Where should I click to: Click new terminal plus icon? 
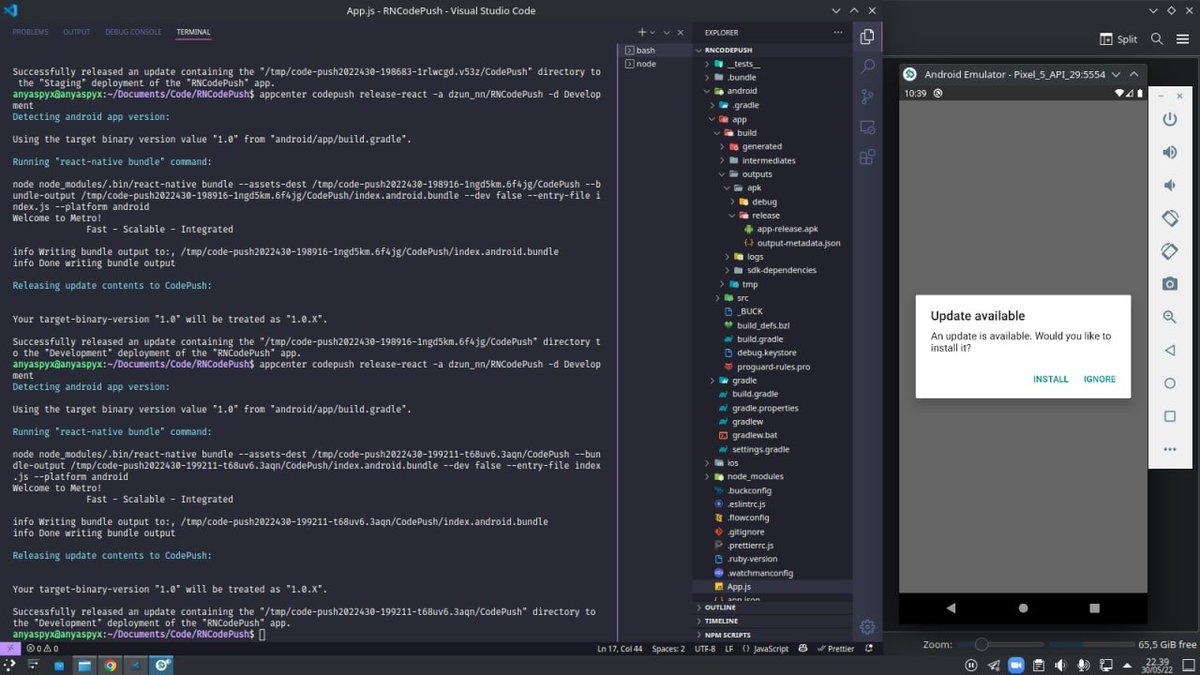click(x=642, y=32)
